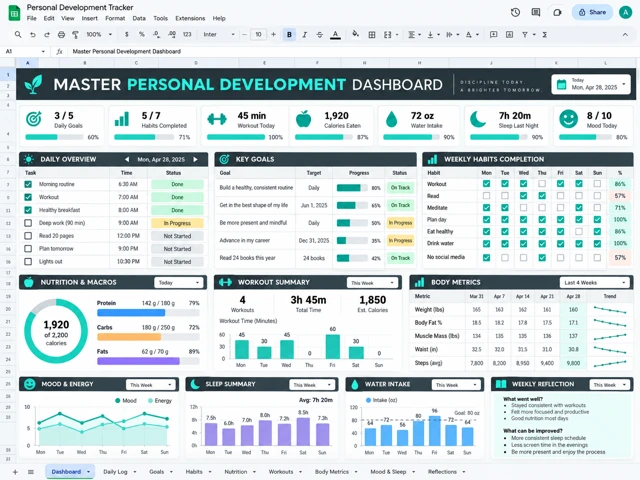Open the text color picker
The image size is (640, 480).
point(335,35)
